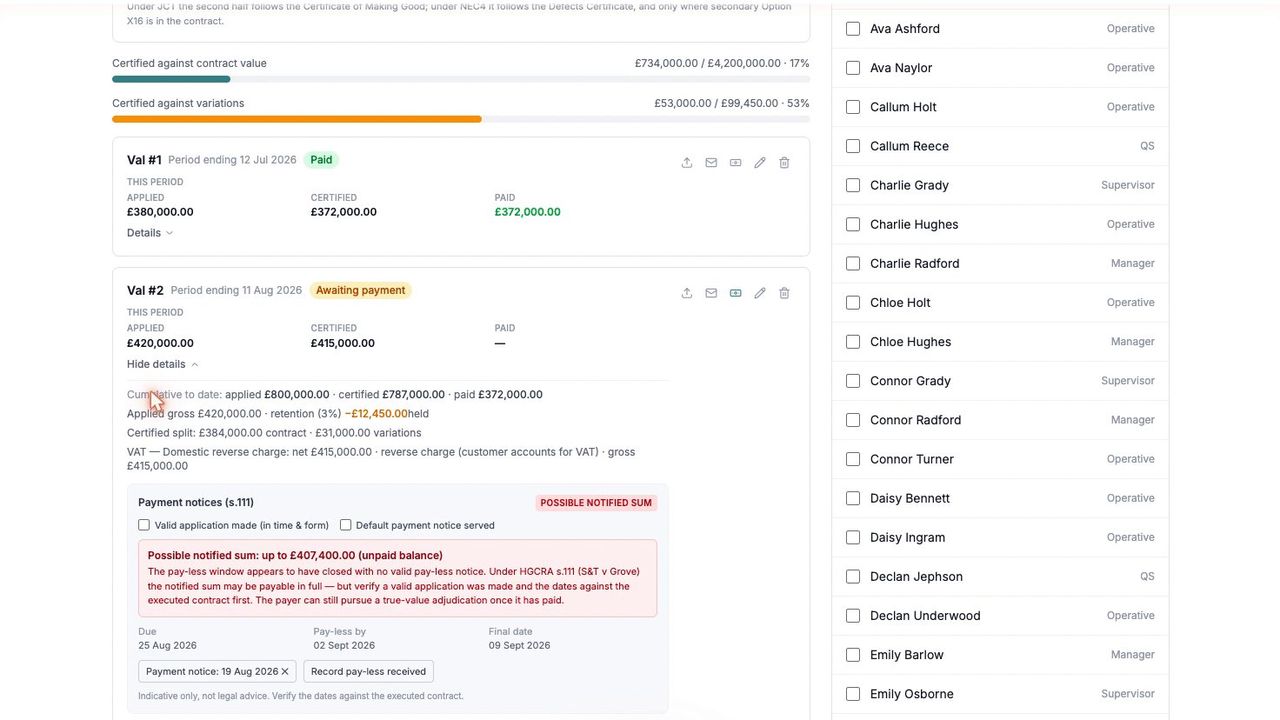Screen dimensions: 1280x720
Task: Click the name 'Connor Grady' in the list
Action: click(x=910, y=381)
